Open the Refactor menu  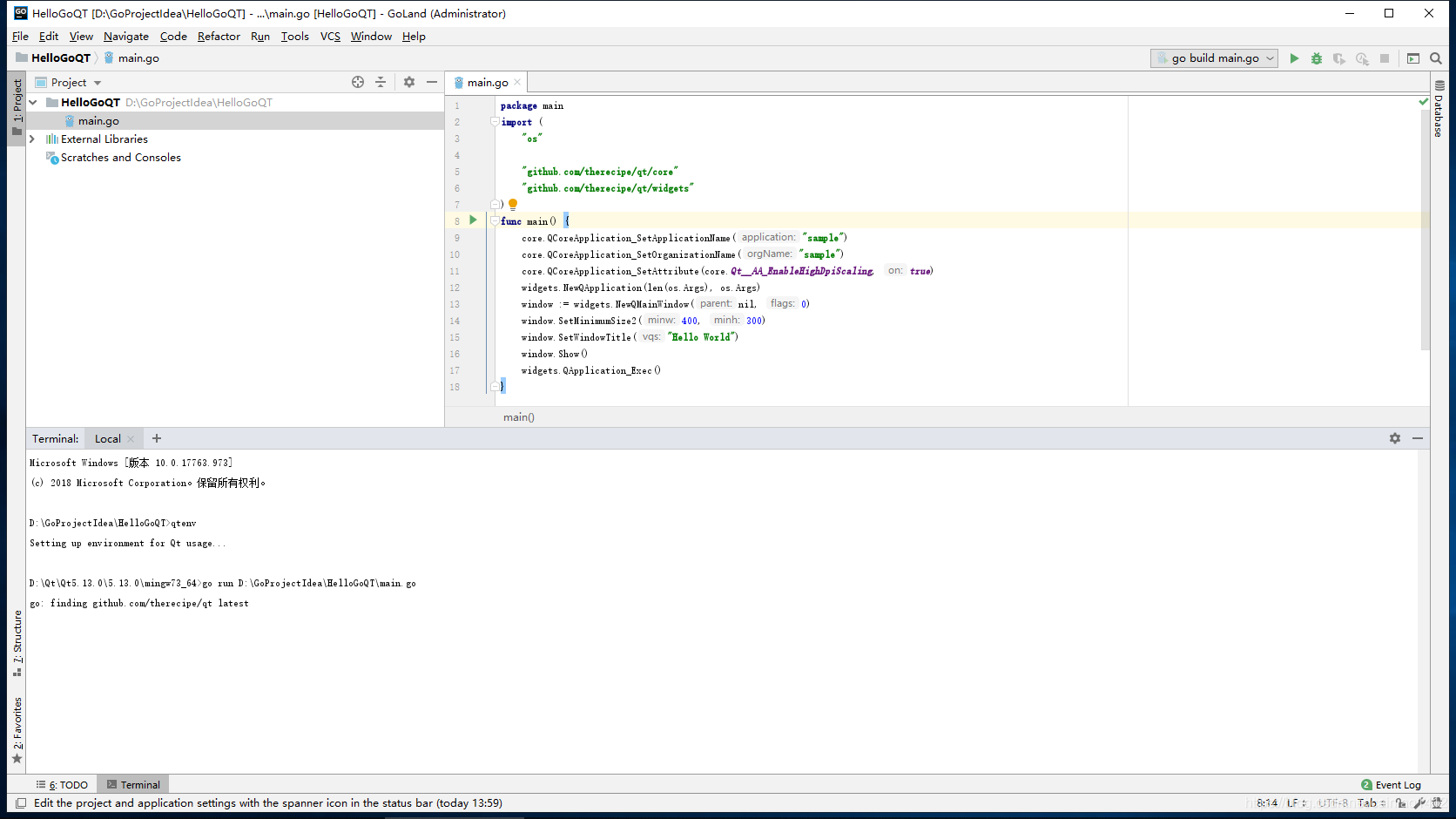pyautogui.click(x=219, y=37)
